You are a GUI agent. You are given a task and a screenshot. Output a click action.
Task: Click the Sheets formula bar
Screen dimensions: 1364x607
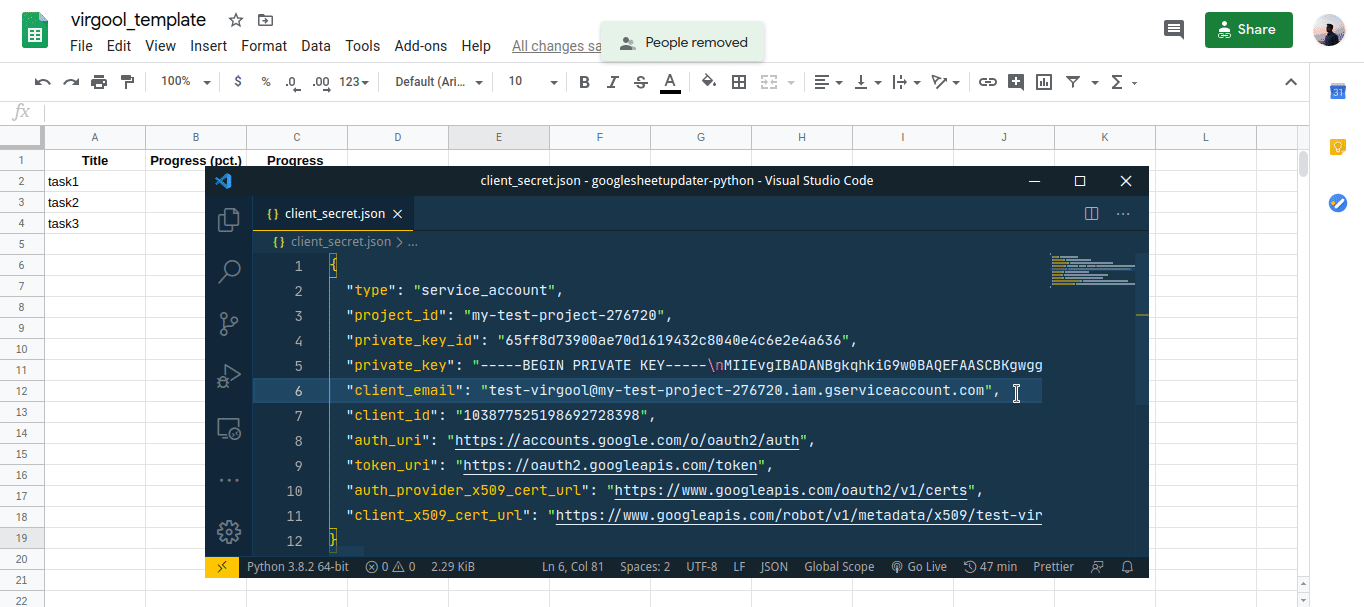676,113
